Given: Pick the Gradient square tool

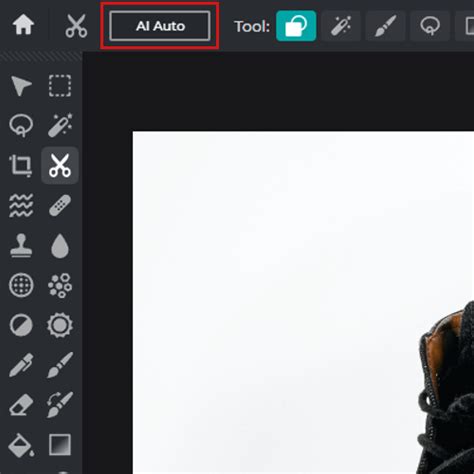Looking at the screenshot, I should (x=60, y=445).
